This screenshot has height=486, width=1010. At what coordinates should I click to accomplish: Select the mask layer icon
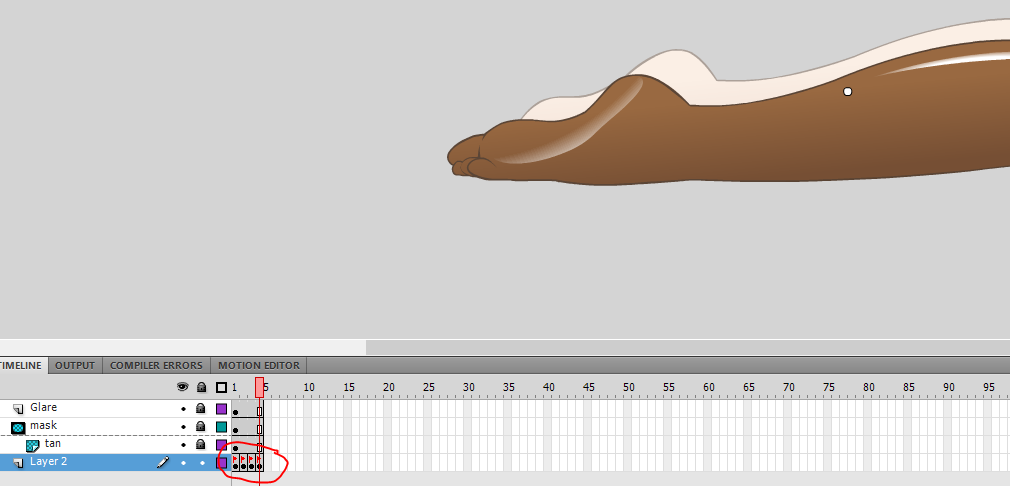tap(17, 427)
